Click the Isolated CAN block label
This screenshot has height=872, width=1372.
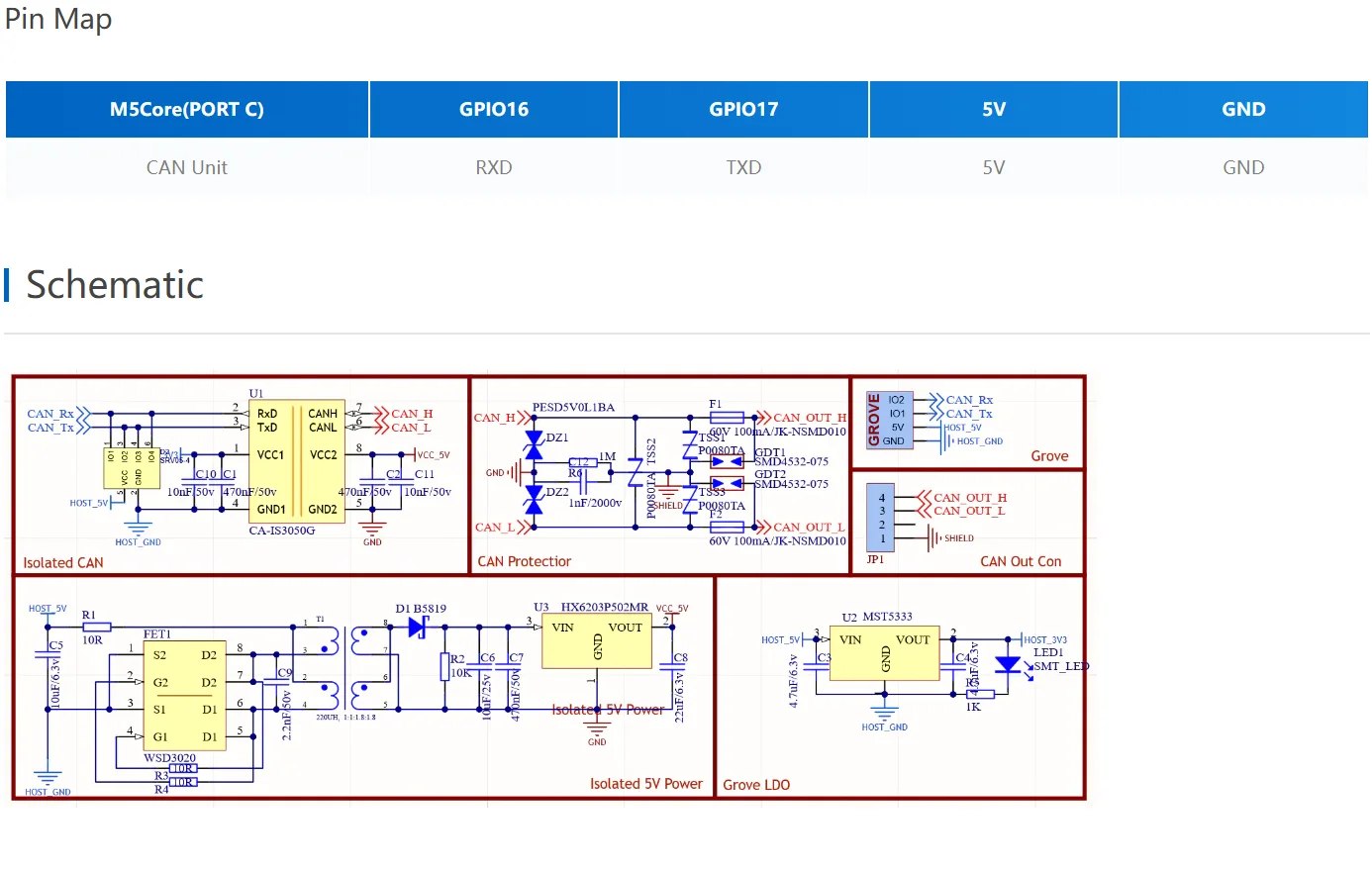click(x=63, y=563)
